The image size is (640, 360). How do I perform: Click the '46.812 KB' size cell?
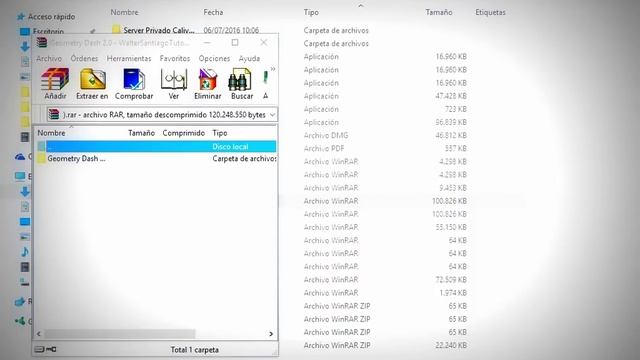[x=451, y=135]
